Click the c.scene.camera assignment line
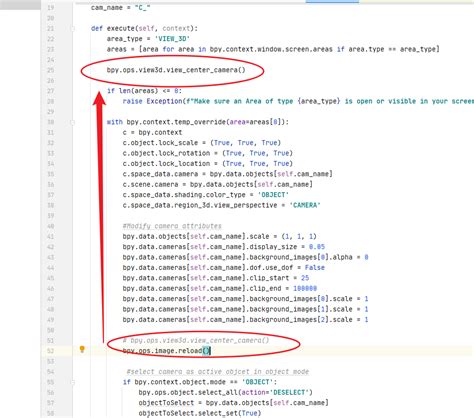This screenshot has width=474, height=418. coord(217,184)
